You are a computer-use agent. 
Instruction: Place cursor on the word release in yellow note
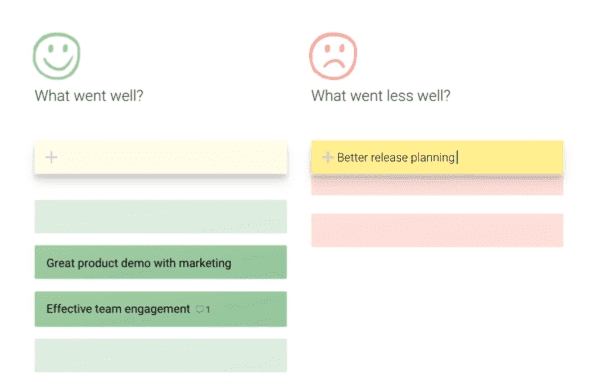(x=389, y=158)
